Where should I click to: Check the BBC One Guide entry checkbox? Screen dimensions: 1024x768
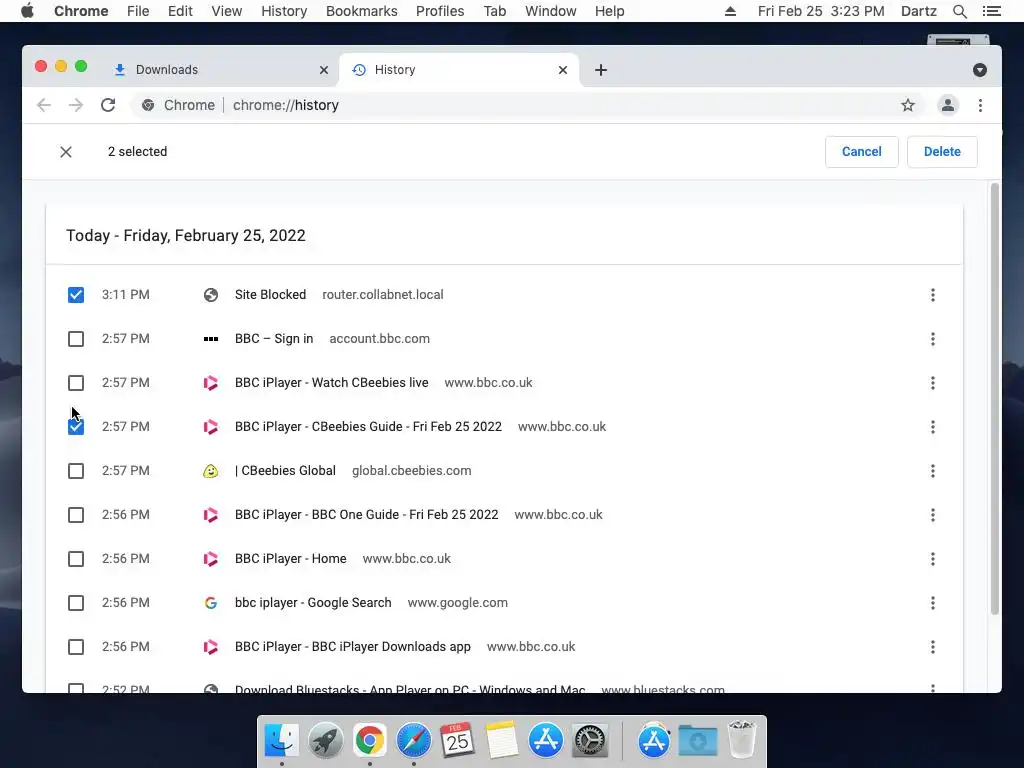click(76, 515)
